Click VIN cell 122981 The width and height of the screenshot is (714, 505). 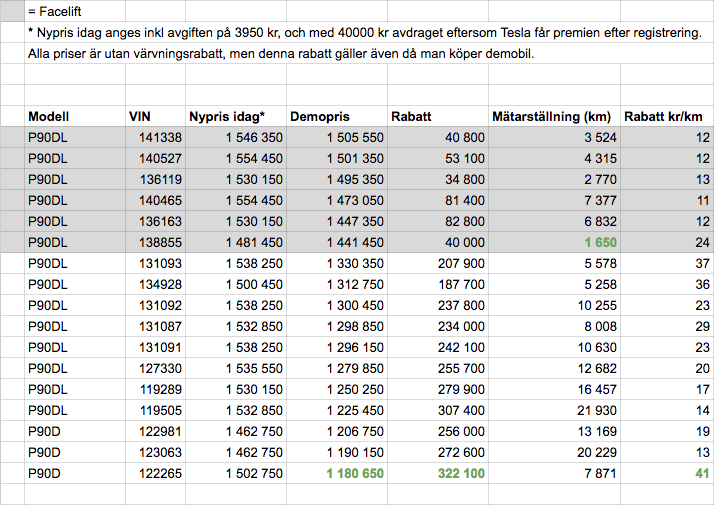(x=160, y=432)
